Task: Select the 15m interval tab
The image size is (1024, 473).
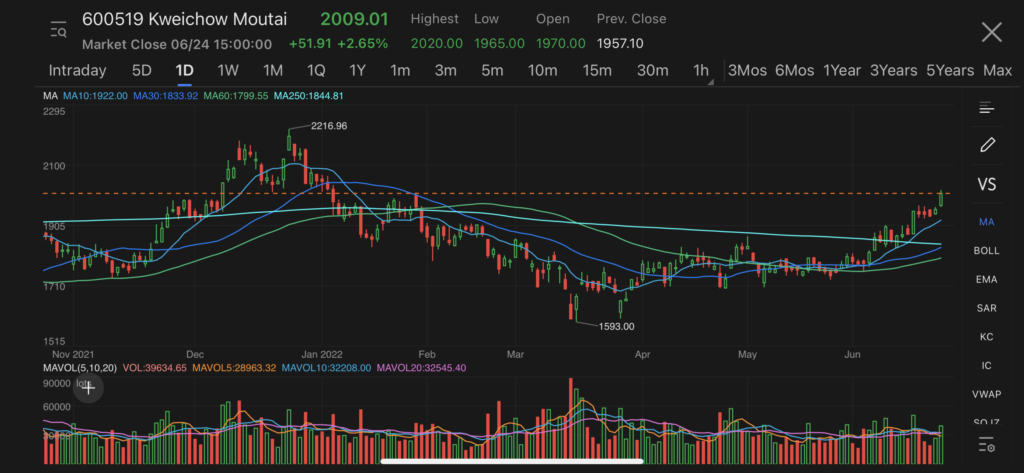Action: click(x=597, y=71)
